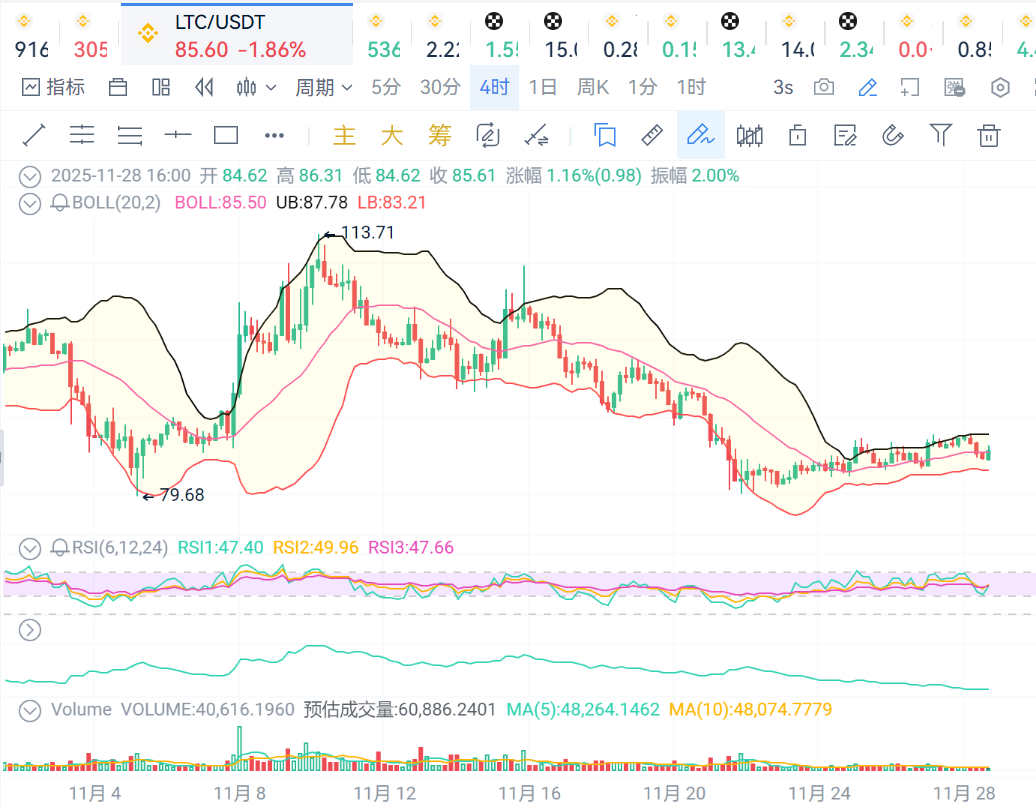The height and width of the screenshot is (808, 1036).
Task: Open the 周期 period dropdown
Action: pos(324,88)
